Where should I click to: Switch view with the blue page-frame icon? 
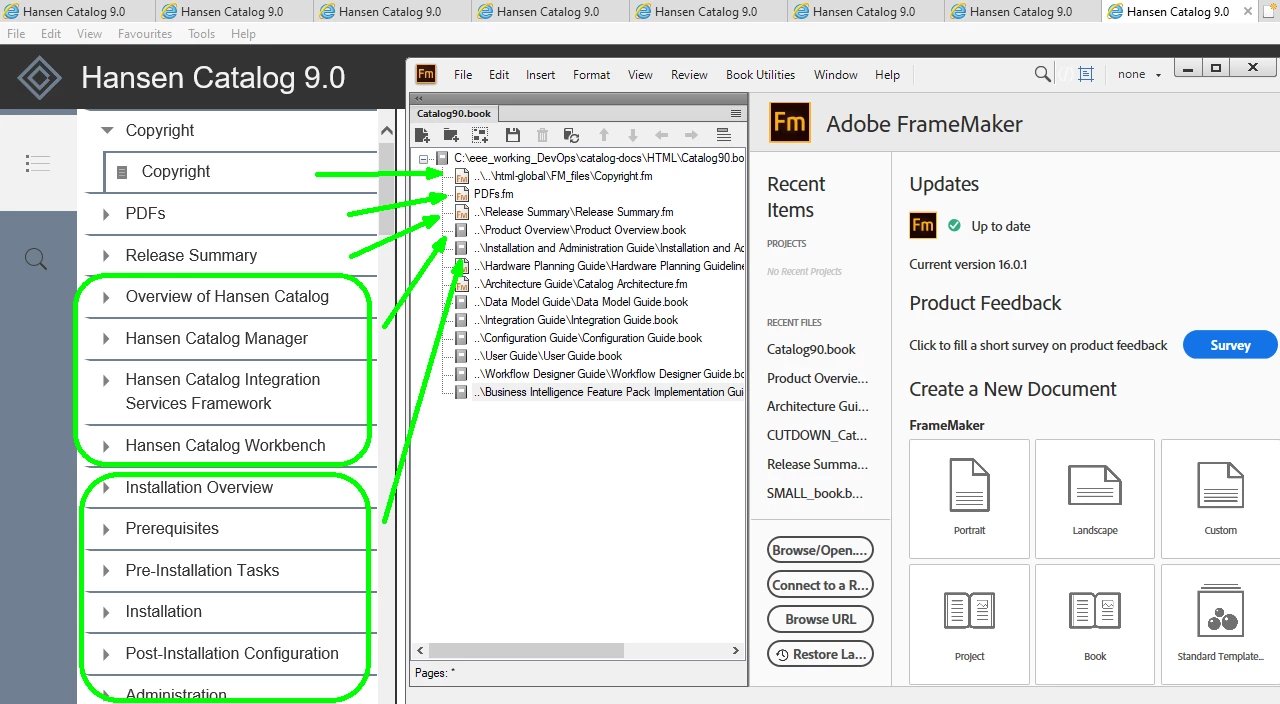[1086, 74]
